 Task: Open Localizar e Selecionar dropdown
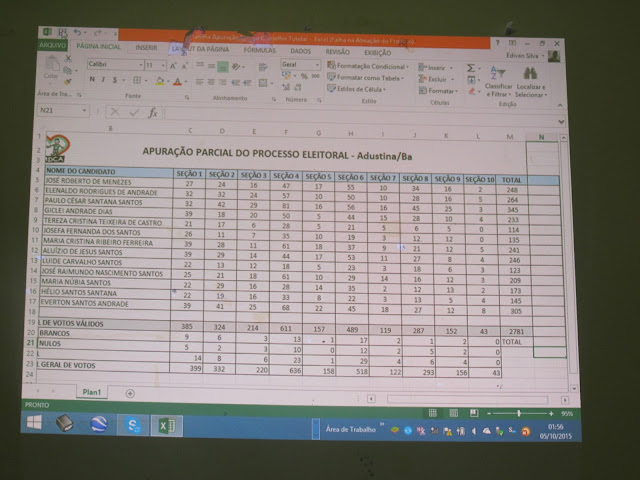(x=530, y=83)
